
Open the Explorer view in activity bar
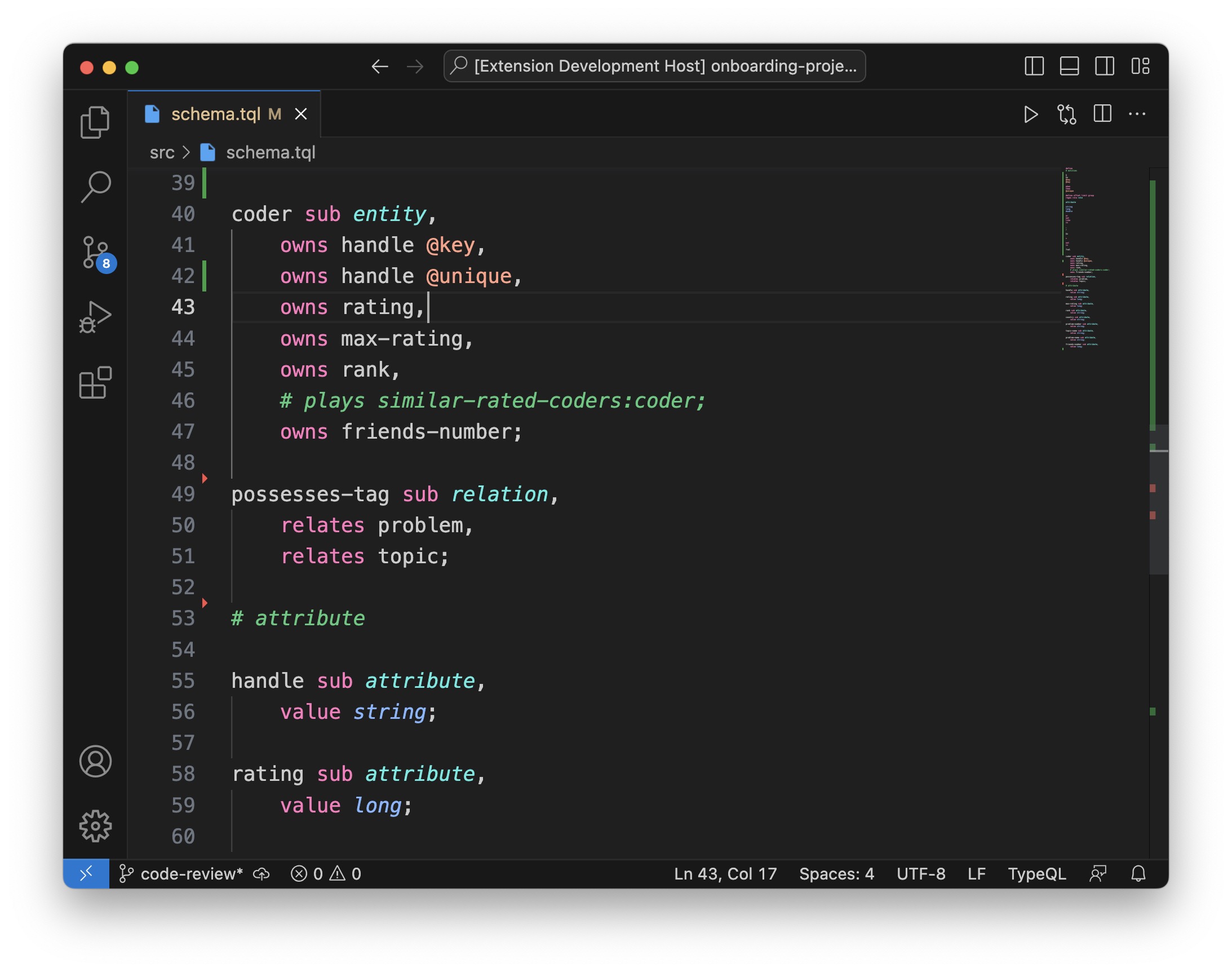[x=95, y=122]
